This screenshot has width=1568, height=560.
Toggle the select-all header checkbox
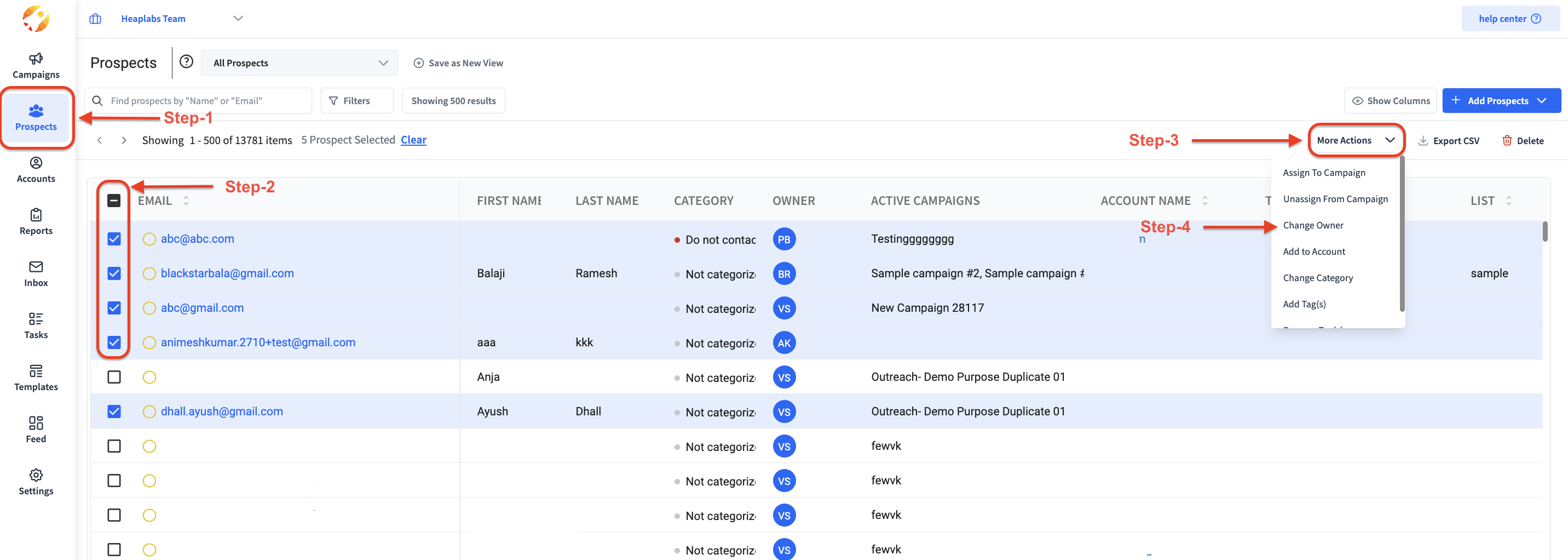(114, 201)
